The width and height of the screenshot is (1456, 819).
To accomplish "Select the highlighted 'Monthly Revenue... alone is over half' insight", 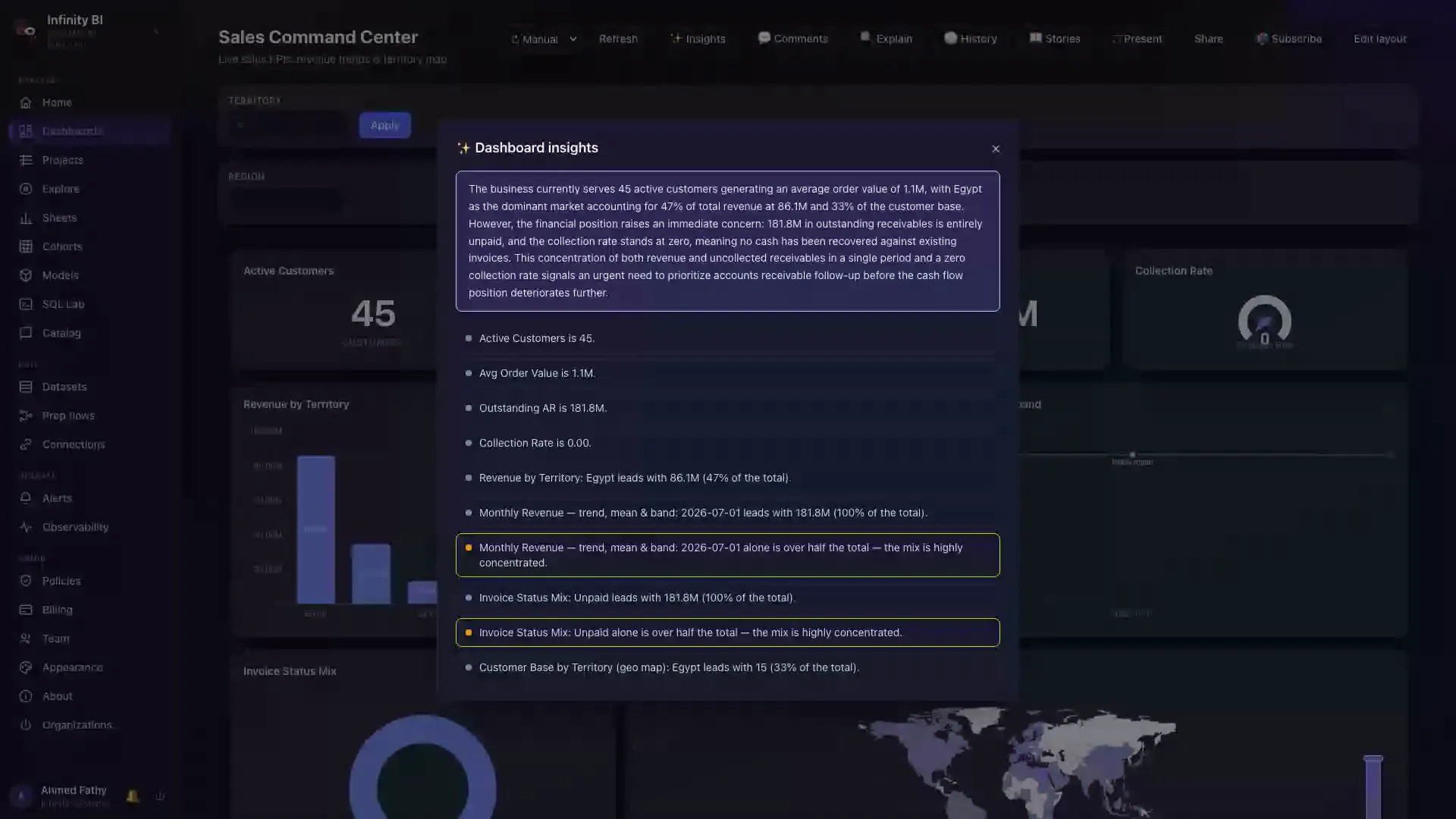I will pos(727,555).
